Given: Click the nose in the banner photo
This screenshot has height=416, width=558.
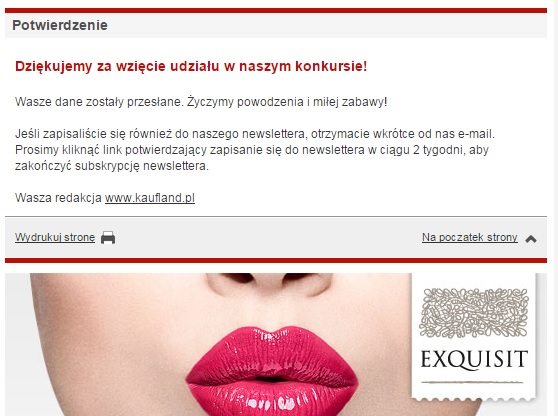Looking at the screenshot, I should click(x=269, y=284).
